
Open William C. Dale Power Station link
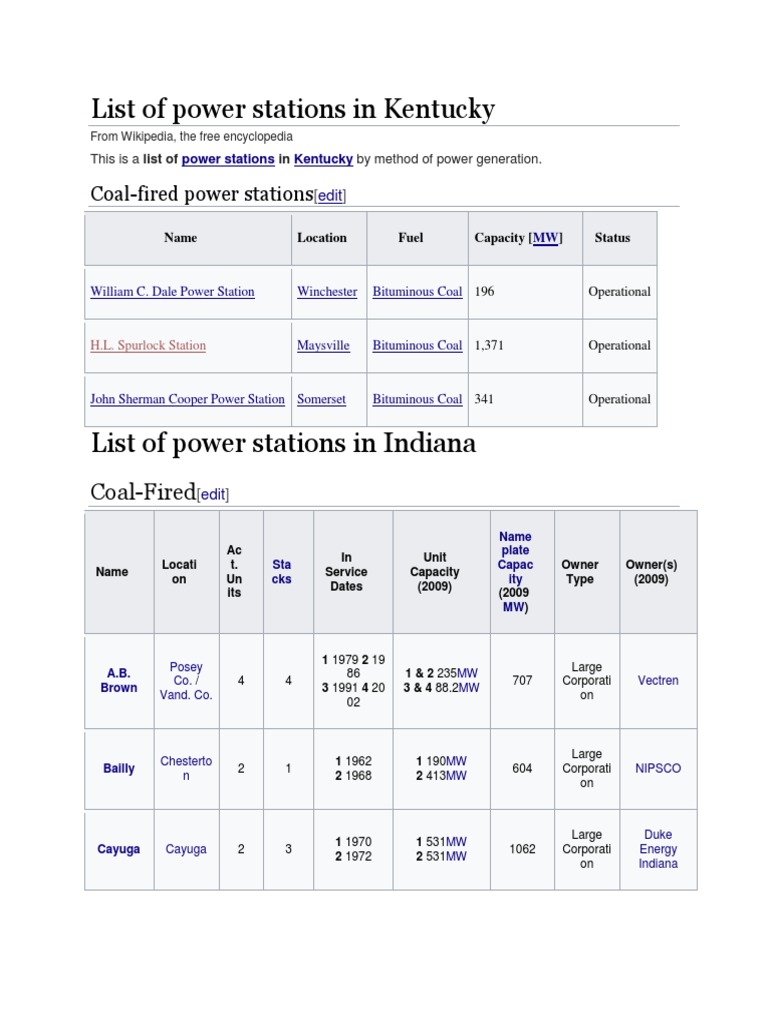[x=172, y=292]
